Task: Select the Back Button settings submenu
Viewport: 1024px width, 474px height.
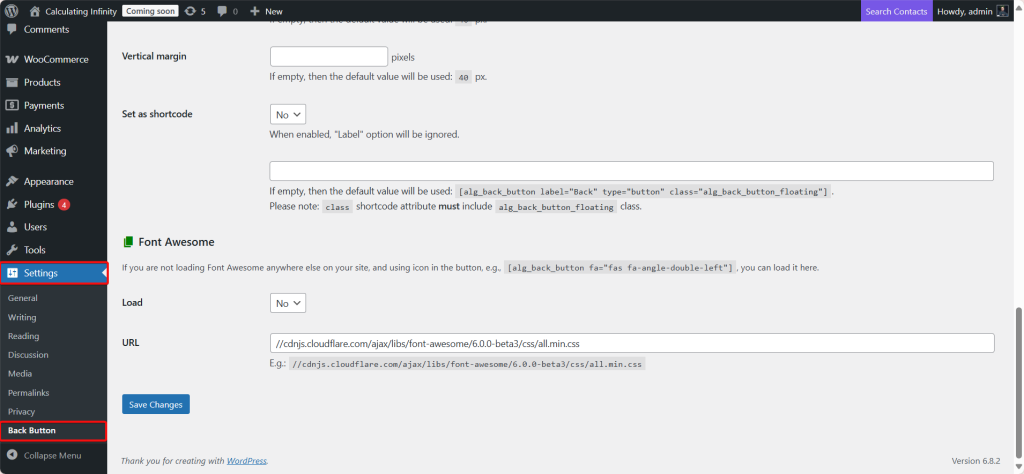Action: click(32, 431)
